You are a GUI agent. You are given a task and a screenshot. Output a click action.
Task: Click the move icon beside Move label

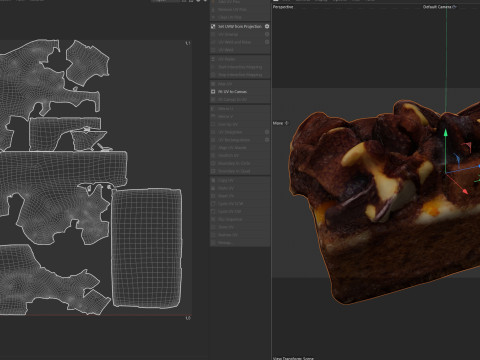coord(286,123)
